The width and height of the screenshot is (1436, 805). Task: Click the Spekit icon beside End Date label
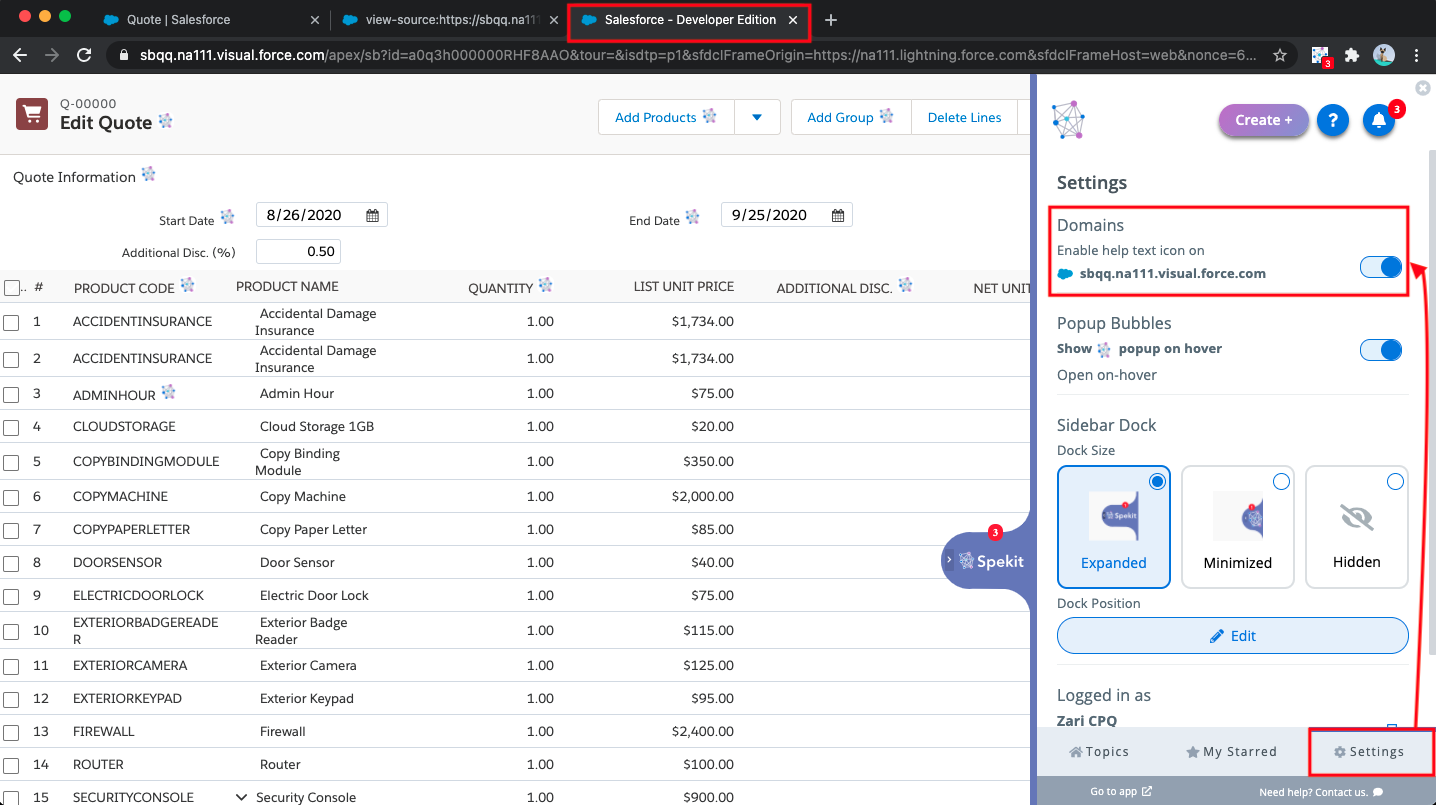pyautogui.click(x=692, y=217)
